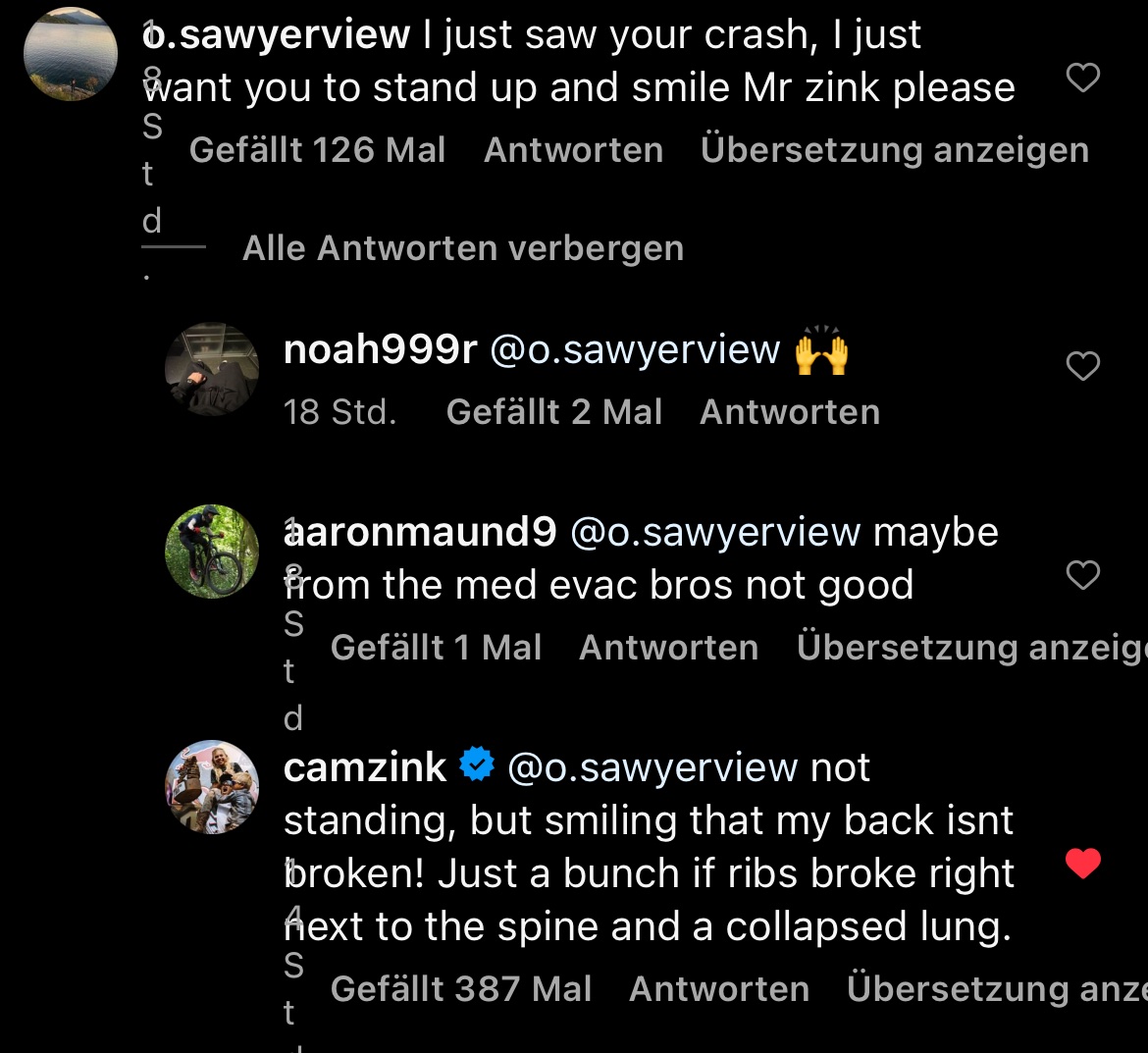Show translation of o.sawyerview's comment

pos(894,150)
